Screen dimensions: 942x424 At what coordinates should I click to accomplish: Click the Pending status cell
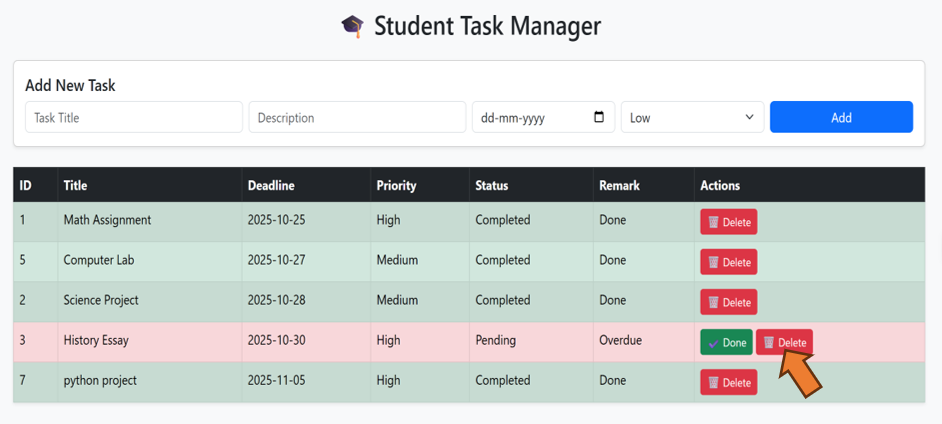pyautogui.click(x=532, y=341)
